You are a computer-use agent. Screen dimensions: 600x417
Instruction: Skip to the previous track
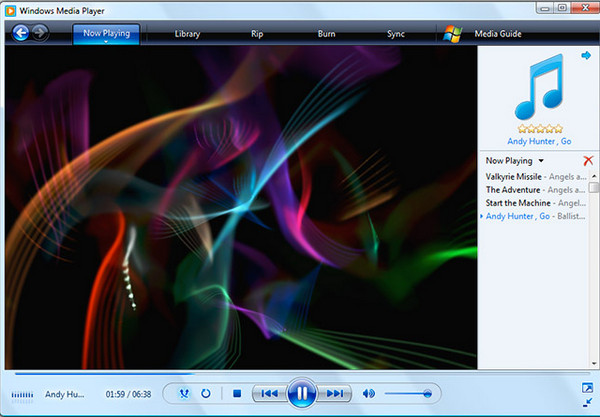(x=269, y=393)
